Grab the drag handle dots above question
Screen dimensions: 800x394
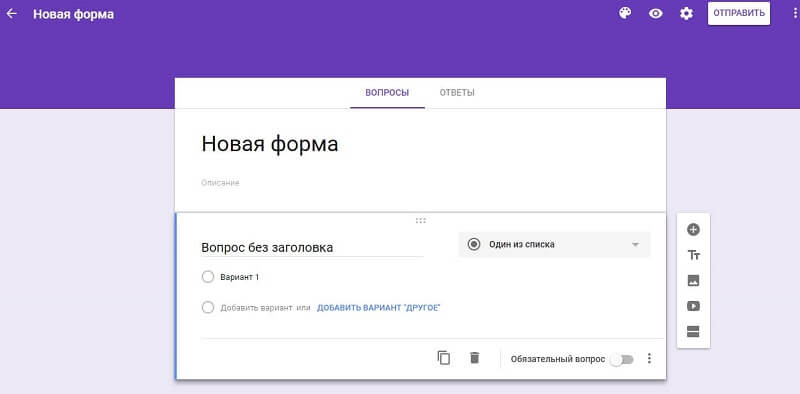click(420, 220)
